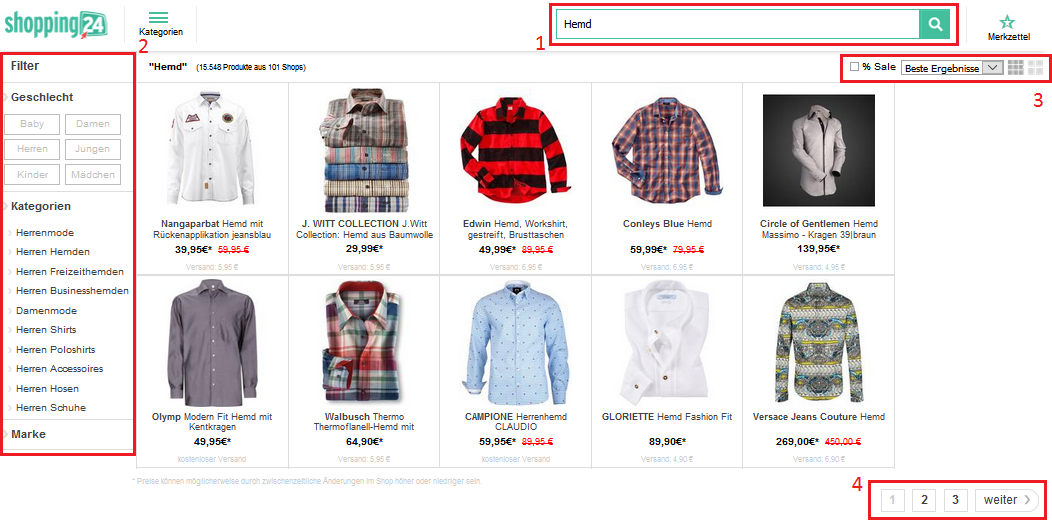
Task: Select Herren Hemden category
Action: tap(52, 252)
